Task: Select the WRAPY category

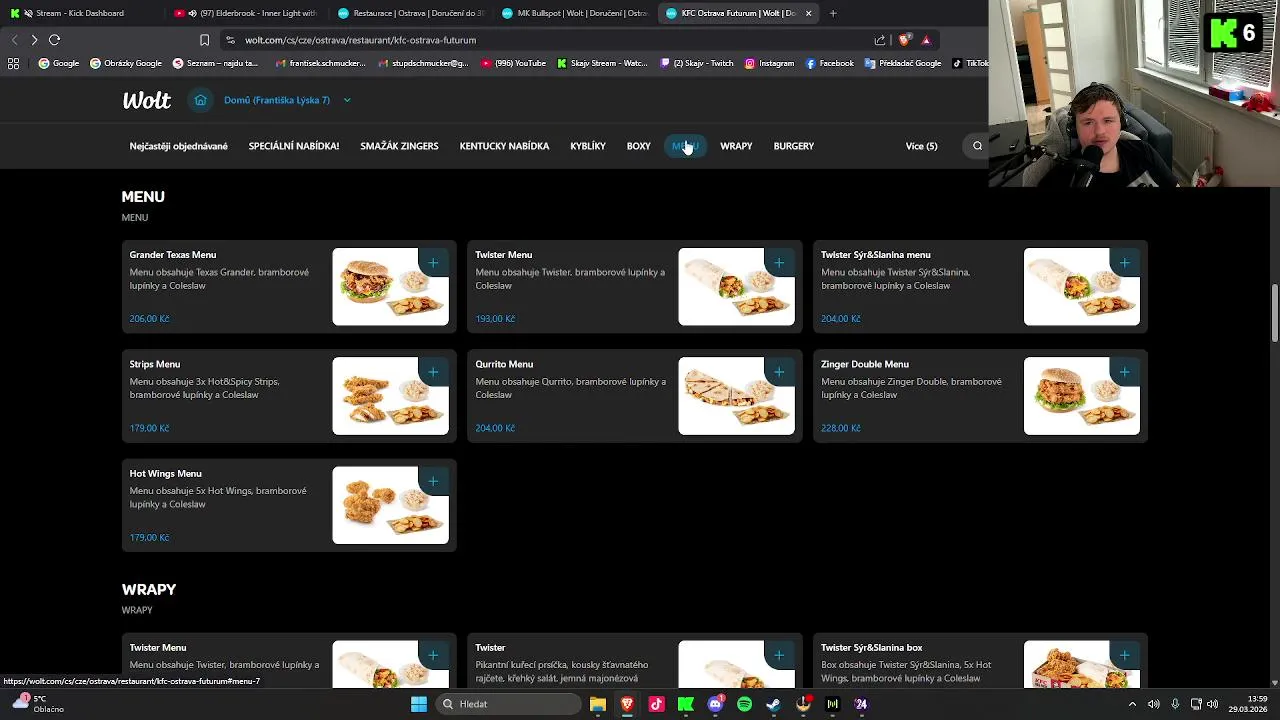Action: 736,146
